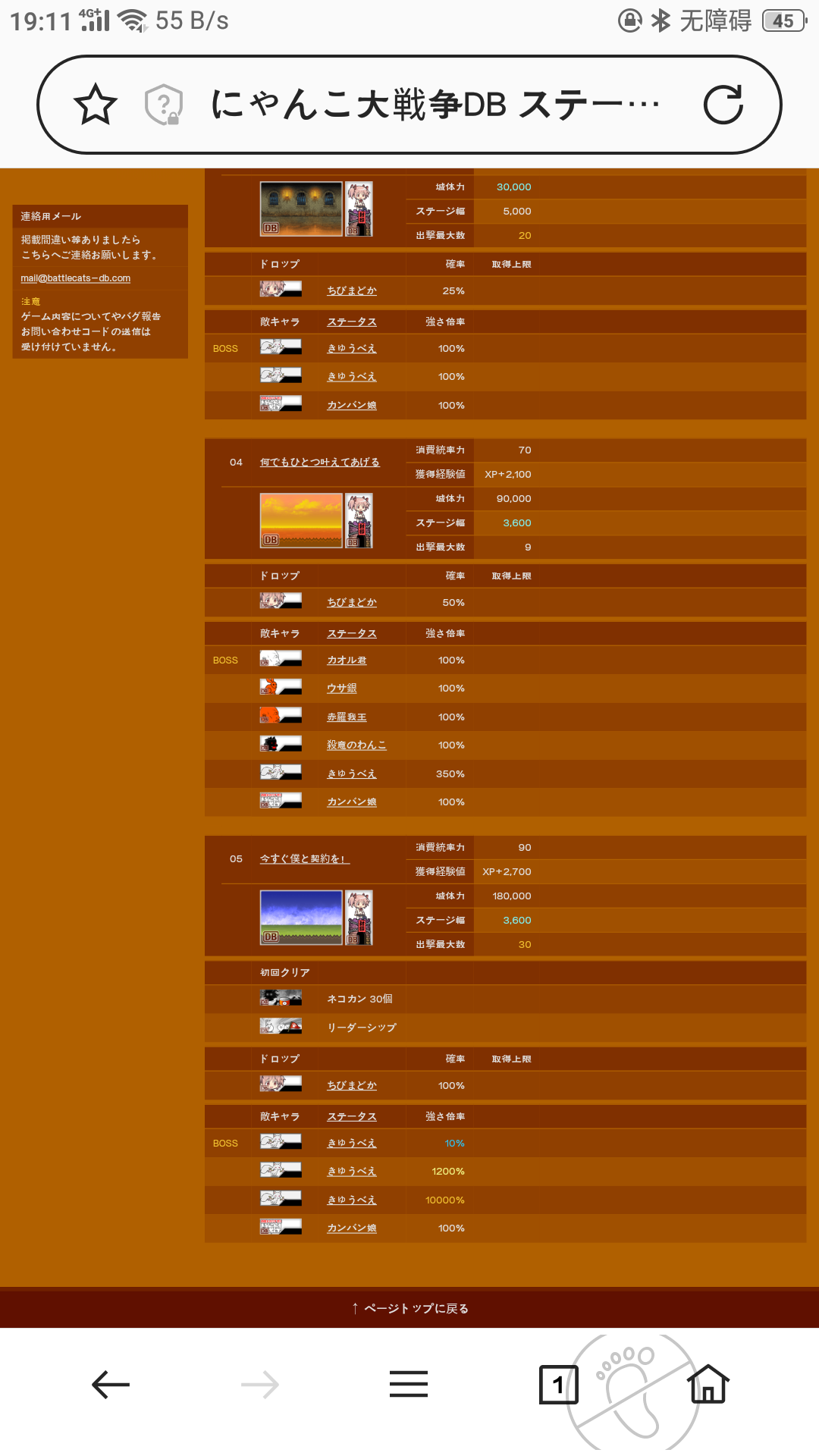Open the tabs switcher showing 1
This screenshot has height=1456, width=819.
558,1385
